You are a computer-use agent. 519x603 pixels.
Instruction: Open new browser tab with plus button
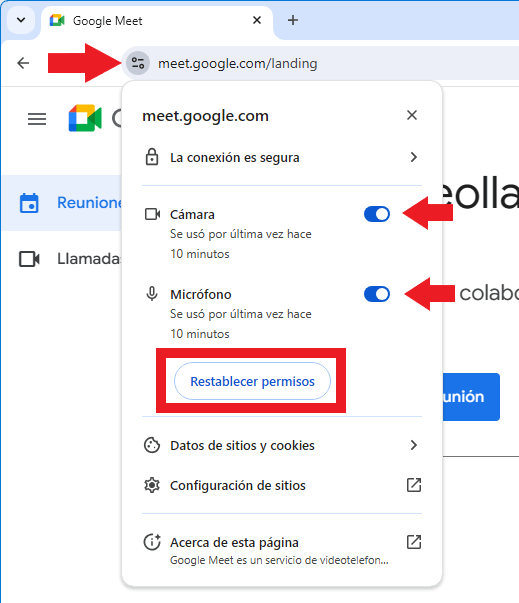click(x=293, y=20)
